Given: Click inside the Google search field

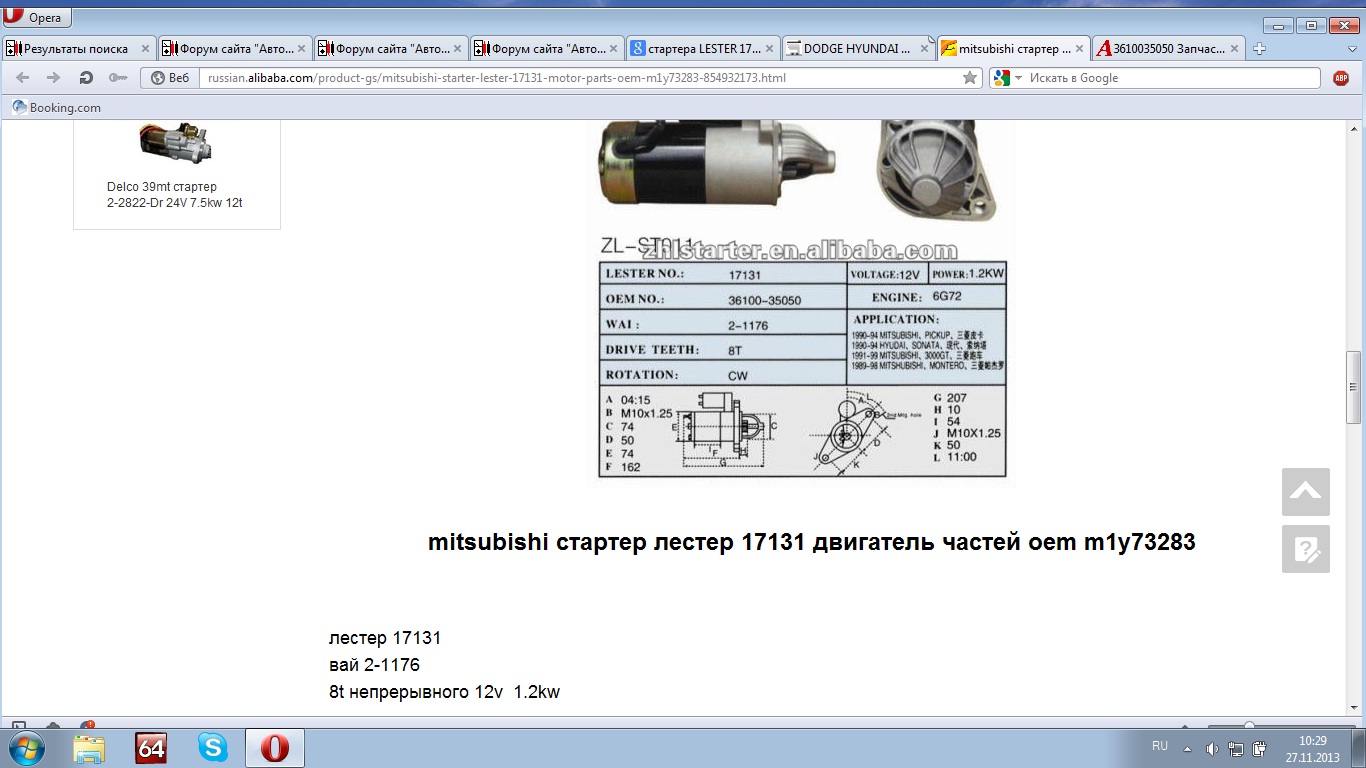Looking at the screenshot, I should [x=1172, y=78].
